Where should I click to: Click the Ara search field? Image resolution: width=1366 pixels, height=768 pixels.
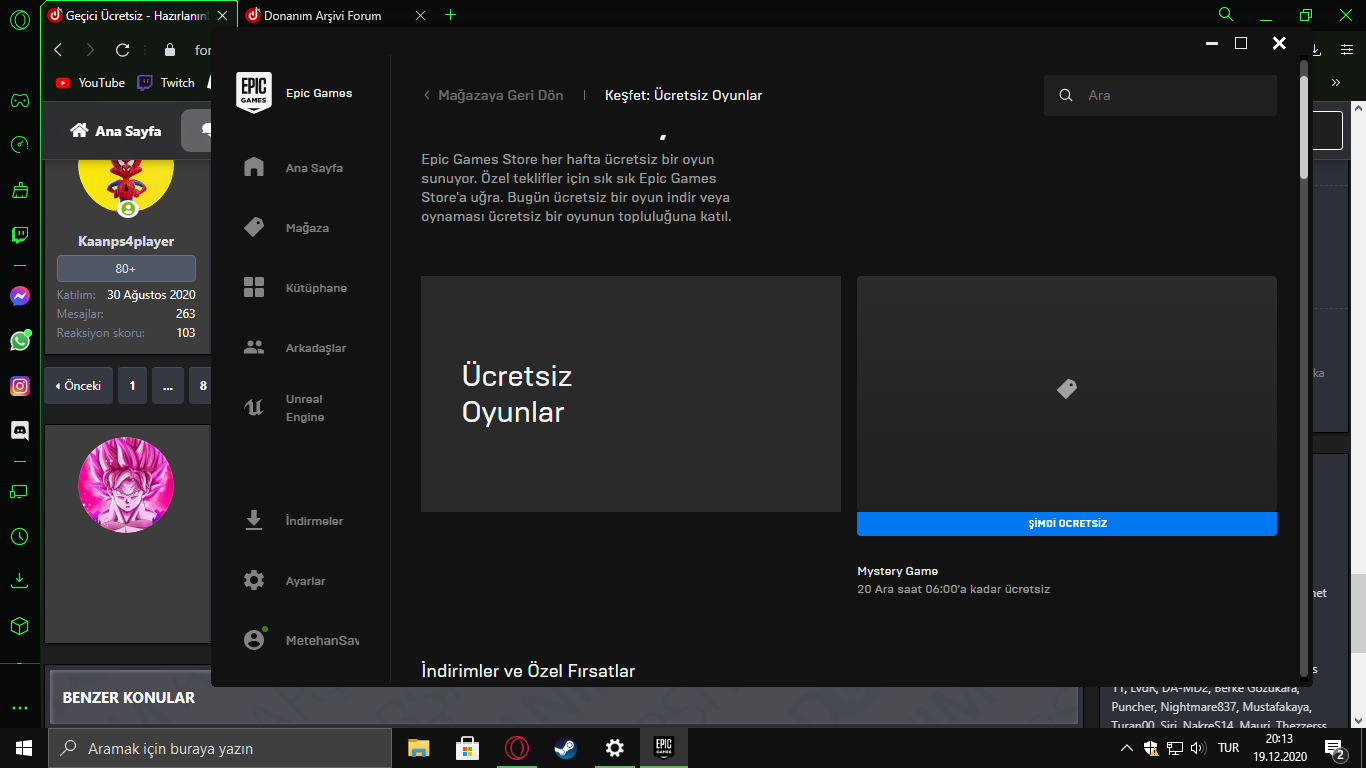pos(1160,96)
